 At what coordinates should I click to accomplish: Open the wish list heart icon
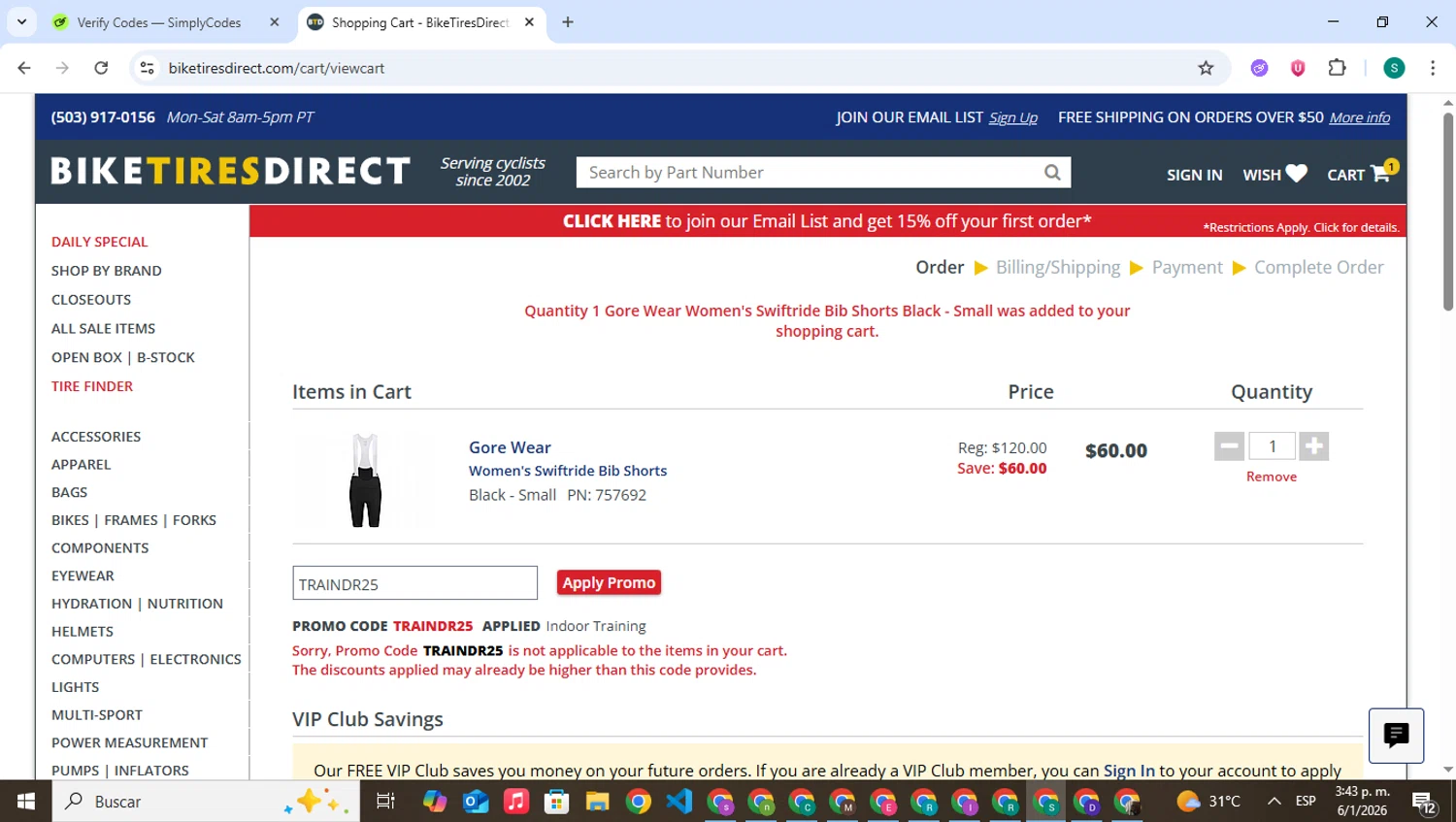point(1296,174)
